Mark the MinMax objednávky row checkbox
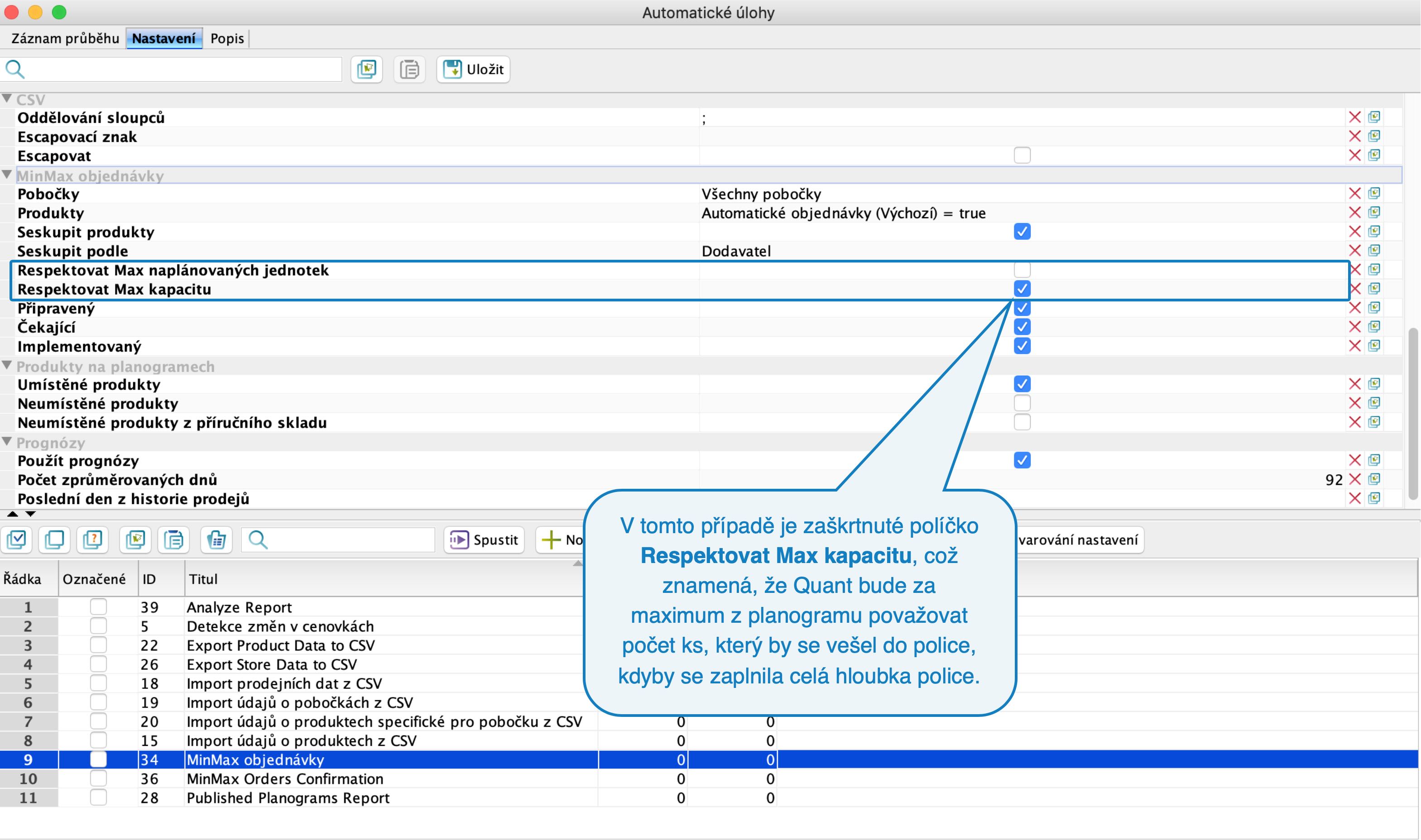The height and width of the screenshot is (840, 1421). point(99,759)
